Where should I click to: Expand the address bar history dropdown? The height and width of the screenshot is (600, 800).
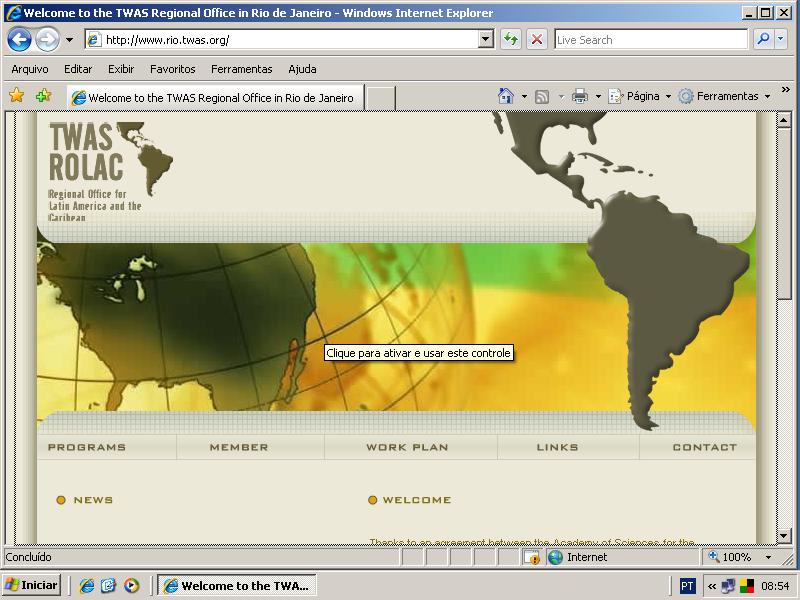pos(486,39)
